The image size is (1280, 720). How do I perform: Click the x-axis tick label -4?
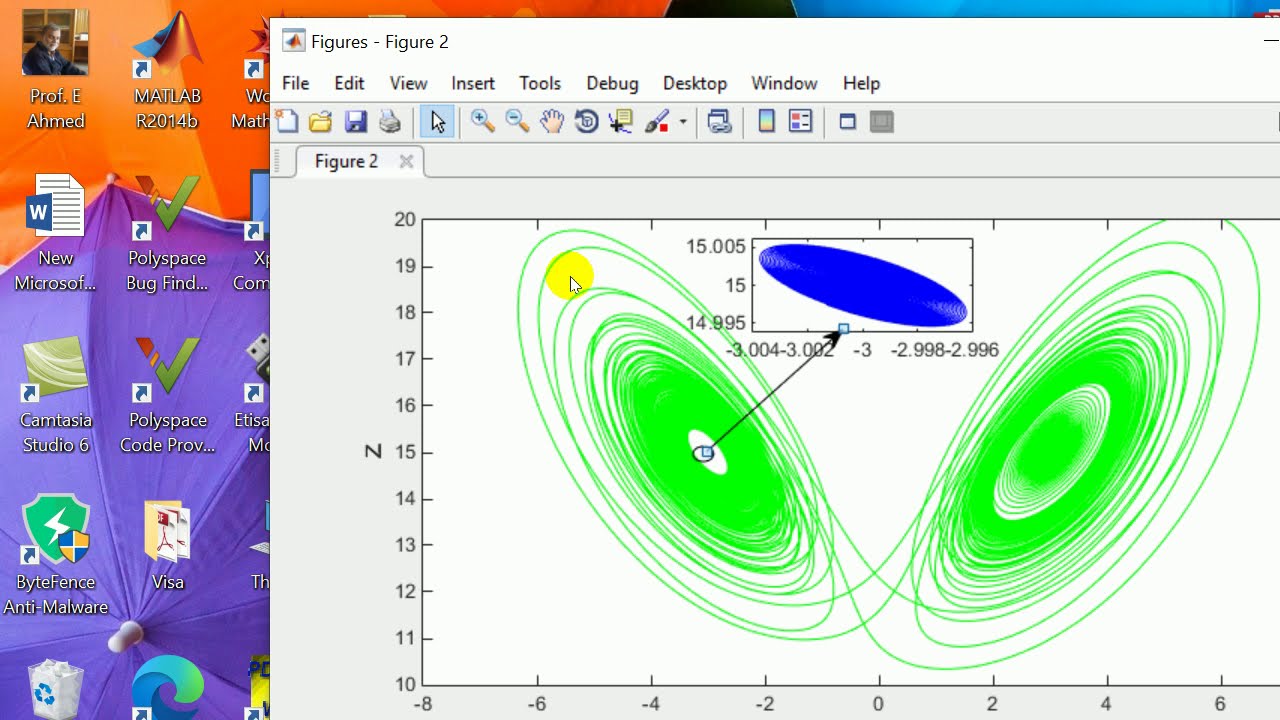click(651, 705)
